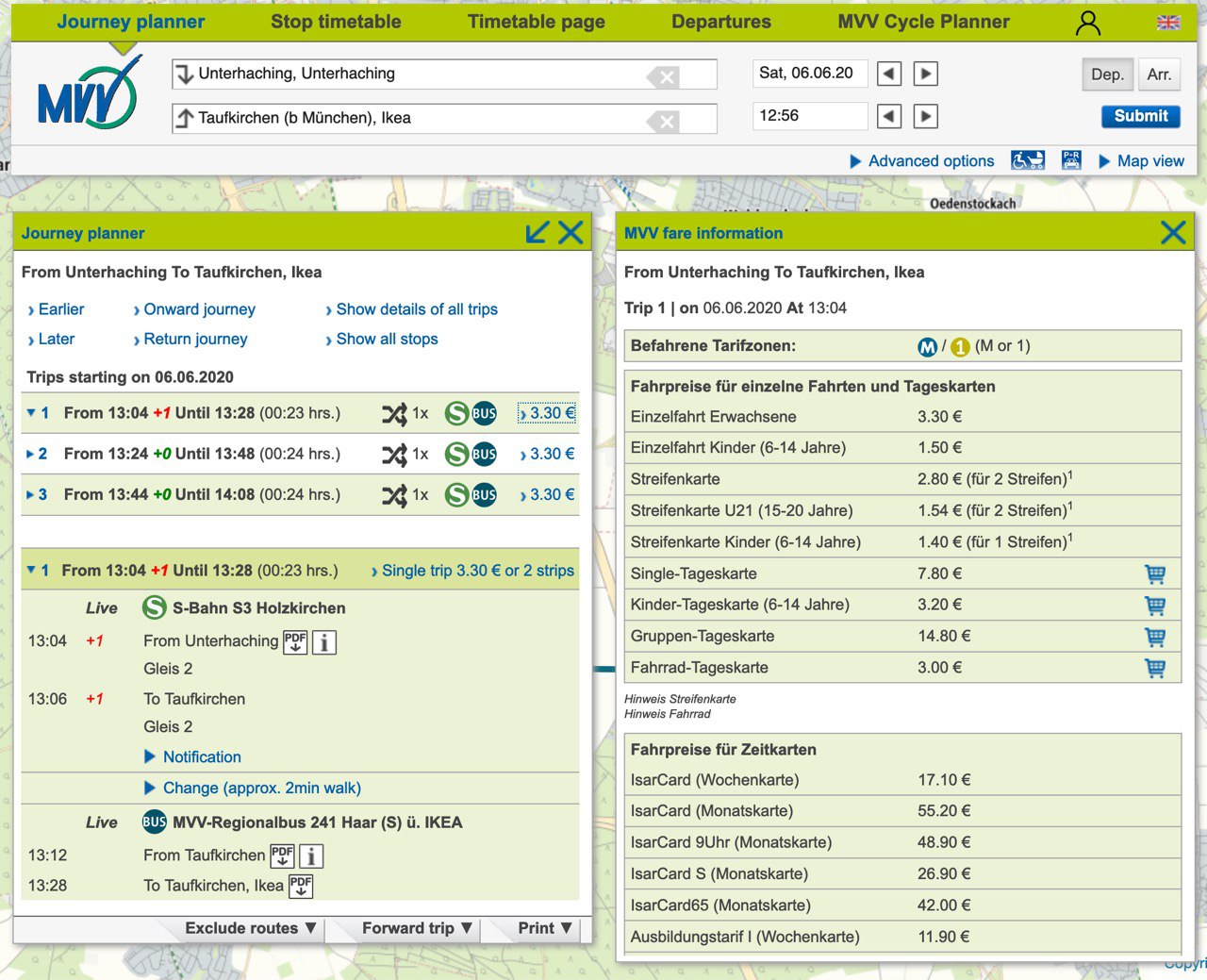Plan the Return journey
This screenshot has height=980, width=1207.
click(190, 339)
